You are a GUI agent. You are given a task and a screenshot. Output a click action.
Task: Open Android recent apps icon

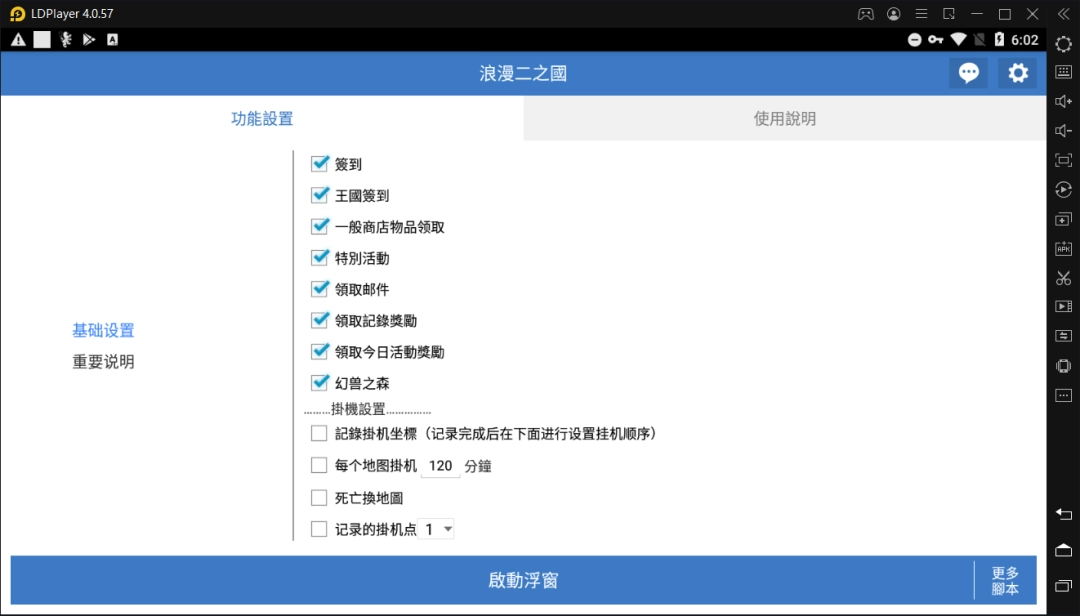coord(1063,586)
